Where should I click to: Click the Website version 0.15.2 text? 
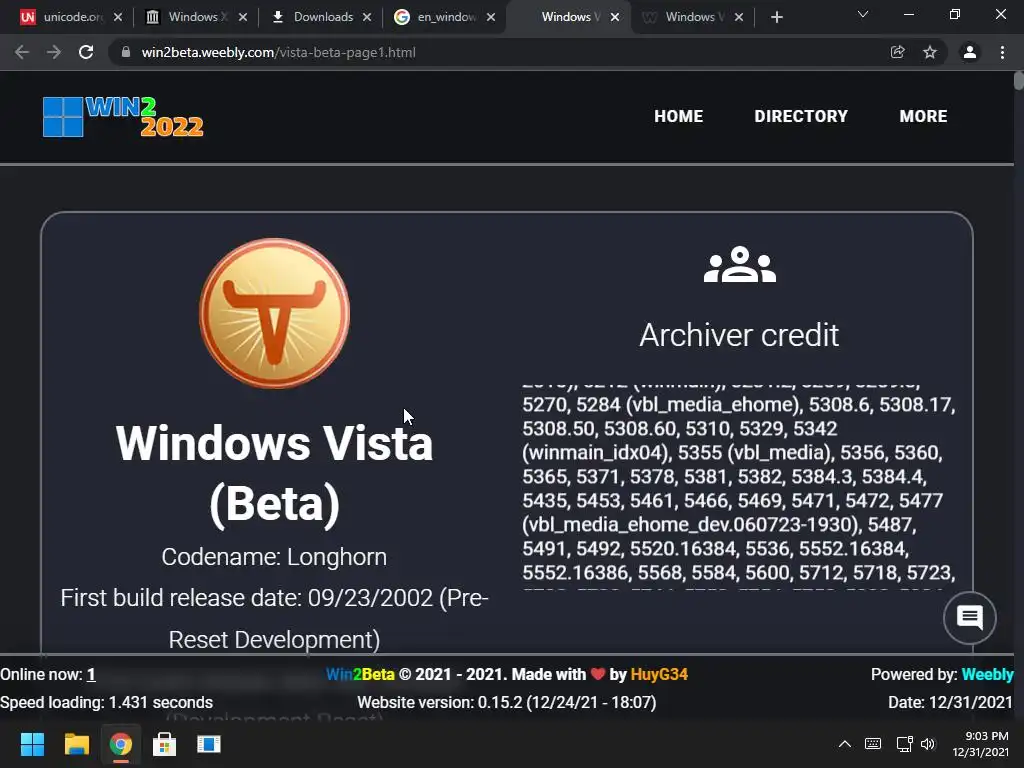507,703
